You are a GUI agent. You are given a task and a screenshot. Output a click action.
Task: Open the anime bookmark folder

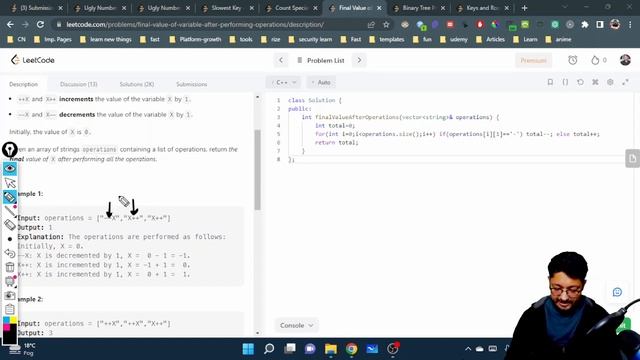[x=559, y=39]
